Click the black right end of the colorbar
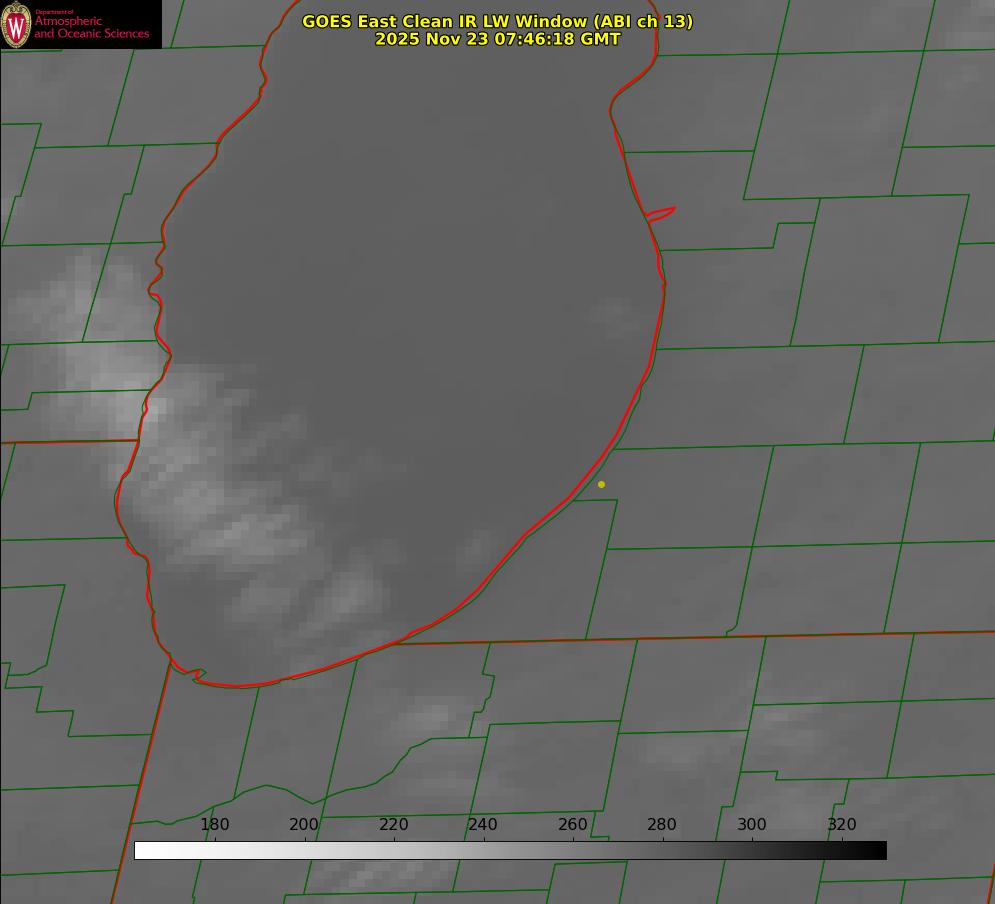Viewport: 995px width, 904px height. point(879,851)
